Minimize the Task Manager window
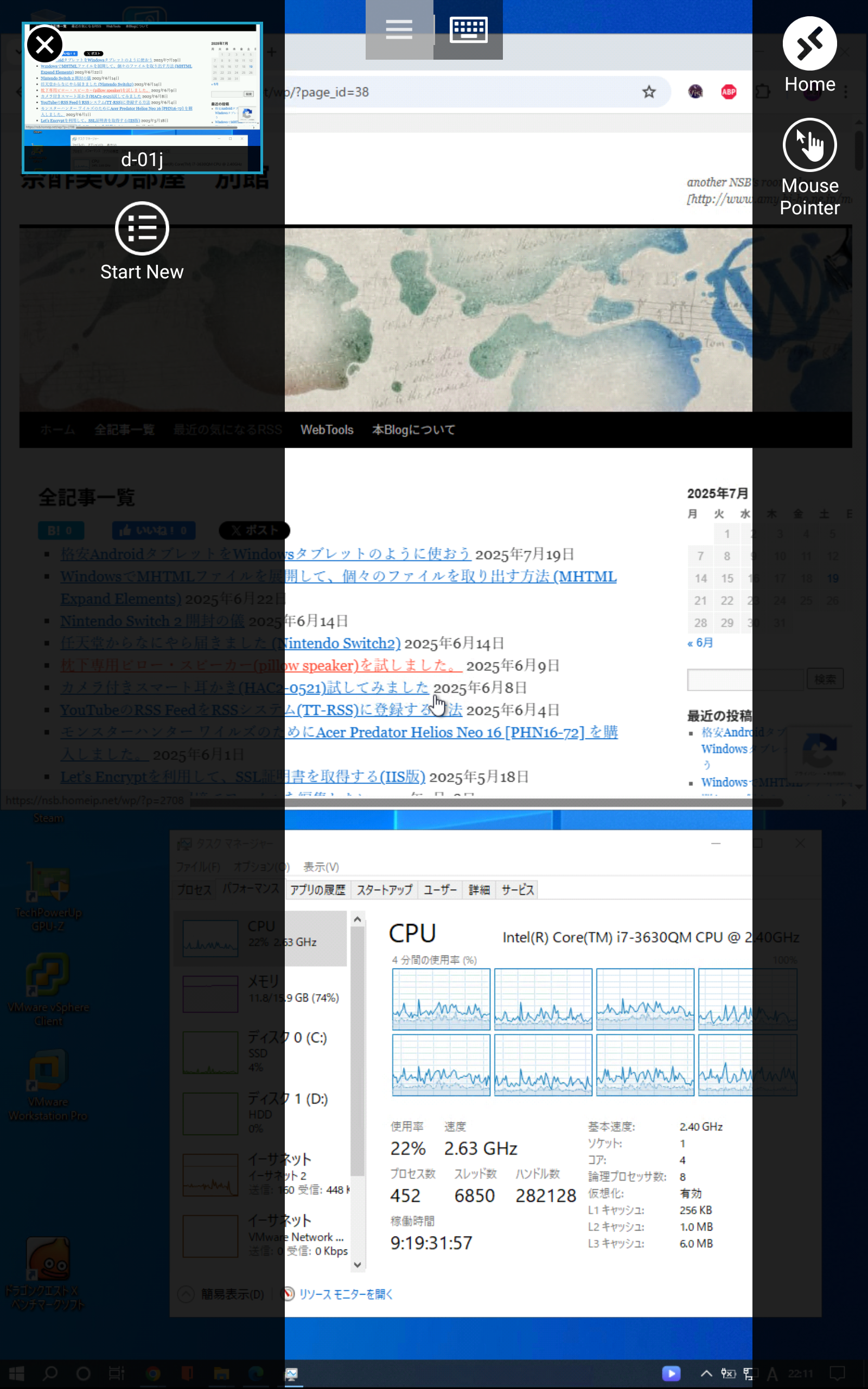Viewport: 868px width, 1389px height. point(716,843)
